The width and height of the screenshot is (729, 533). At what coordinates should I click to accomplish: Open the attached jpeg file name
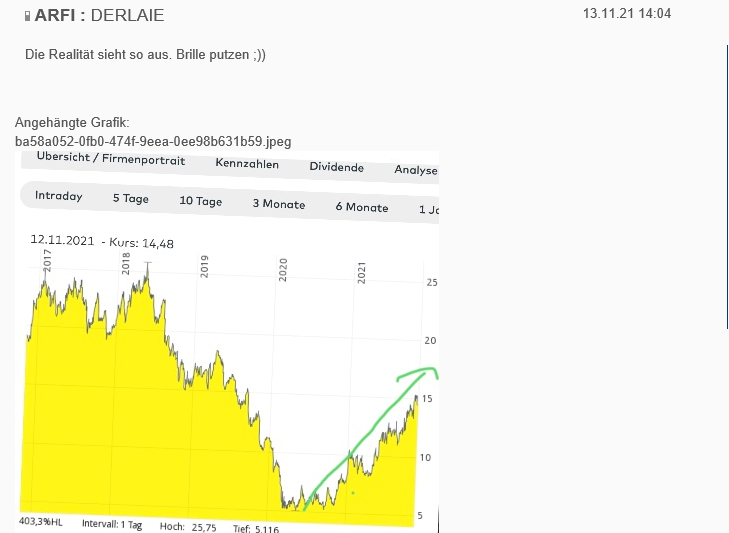coord(153,141)
